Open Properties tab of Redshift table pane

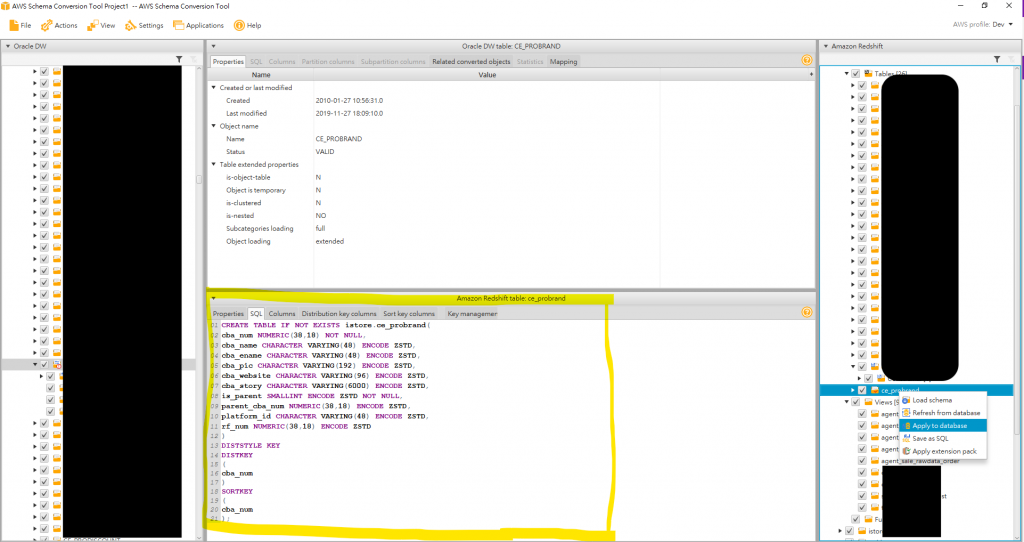(x=228, y=313)
